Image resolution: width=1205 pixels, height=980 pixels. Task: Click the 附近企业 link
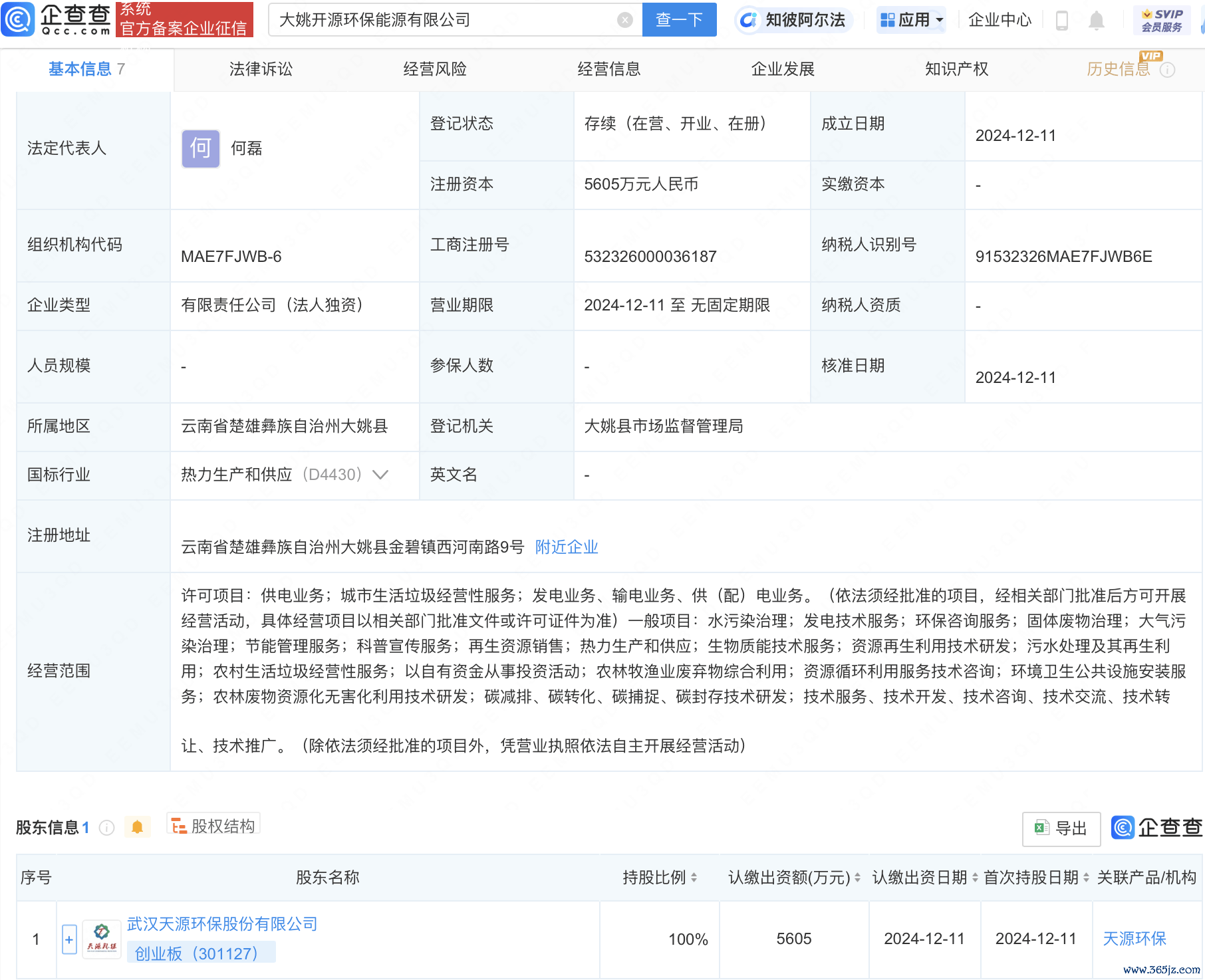pyautogui.click(x=567, y=547)
